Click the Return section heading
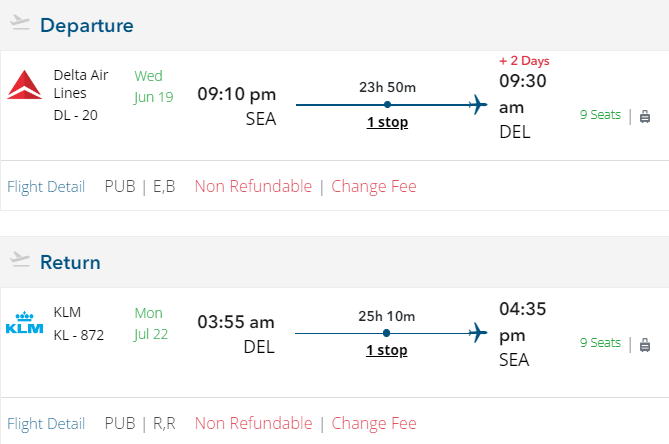The image size is (669, 444). pos(70,262)
